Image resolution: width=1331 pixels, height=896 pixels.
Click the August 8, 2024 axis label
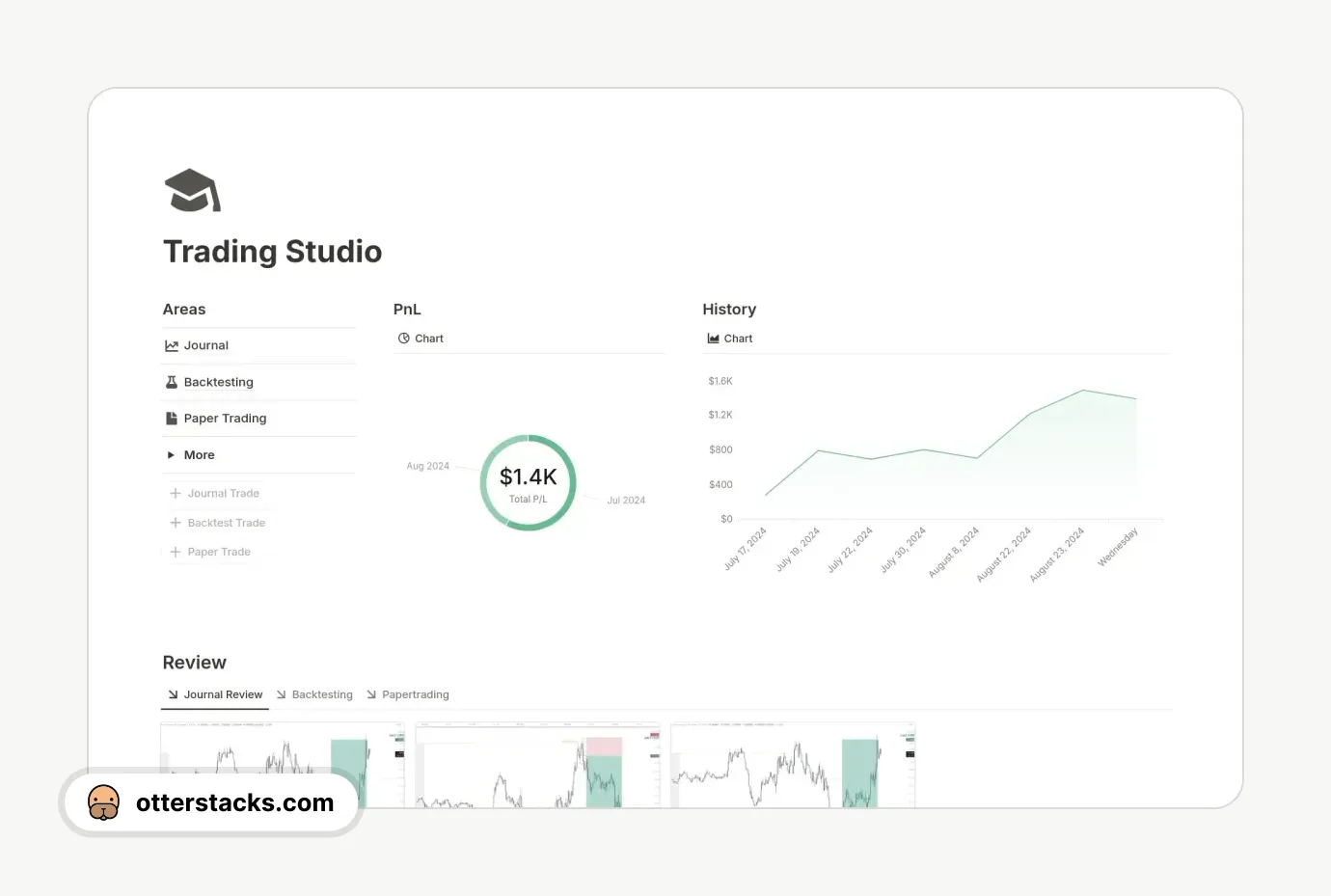click(954, 552)
